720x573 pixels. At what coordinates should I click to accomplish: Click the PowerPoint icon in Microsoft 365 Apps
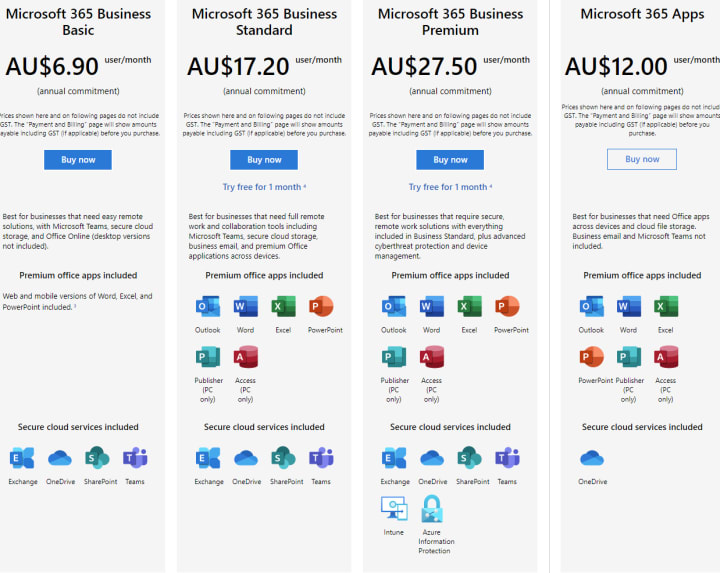[x=591, y=357]
